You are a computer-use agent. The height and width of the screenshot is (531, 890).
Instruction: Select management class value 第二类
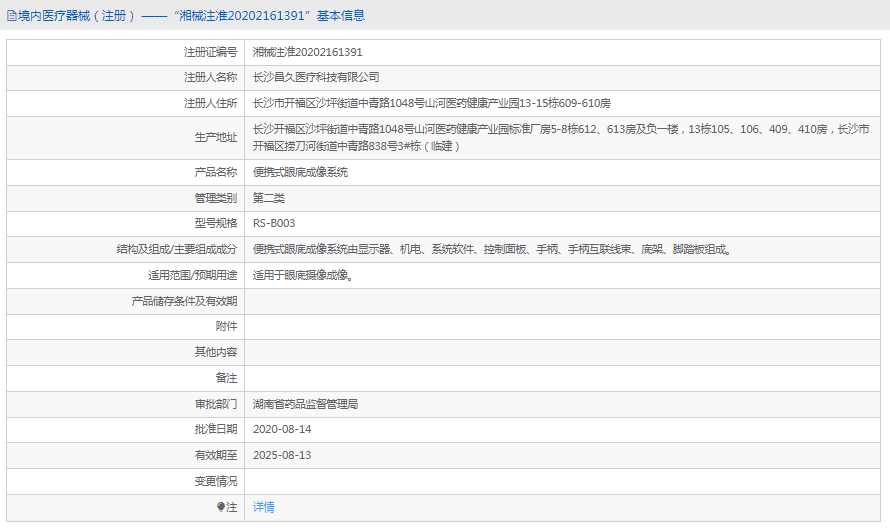(x=268, y=198)
